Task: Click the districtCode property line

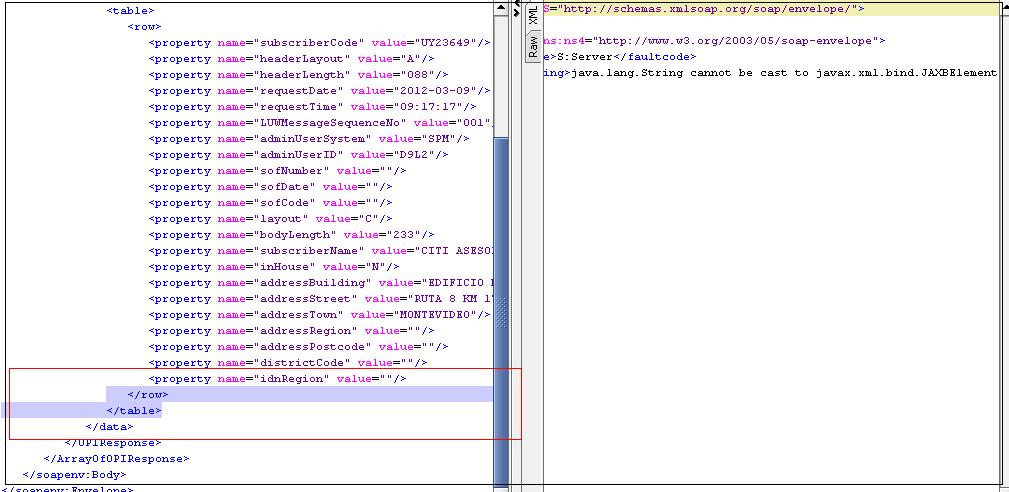Action: tap(288, 363)
